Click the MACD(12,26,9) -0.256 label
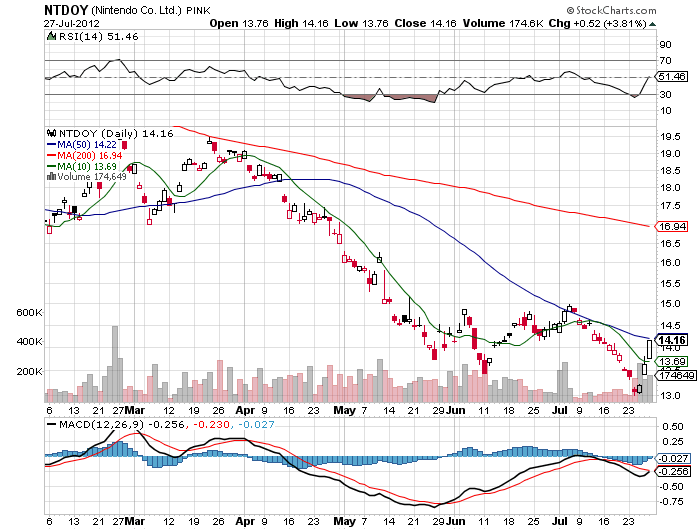 122,424
